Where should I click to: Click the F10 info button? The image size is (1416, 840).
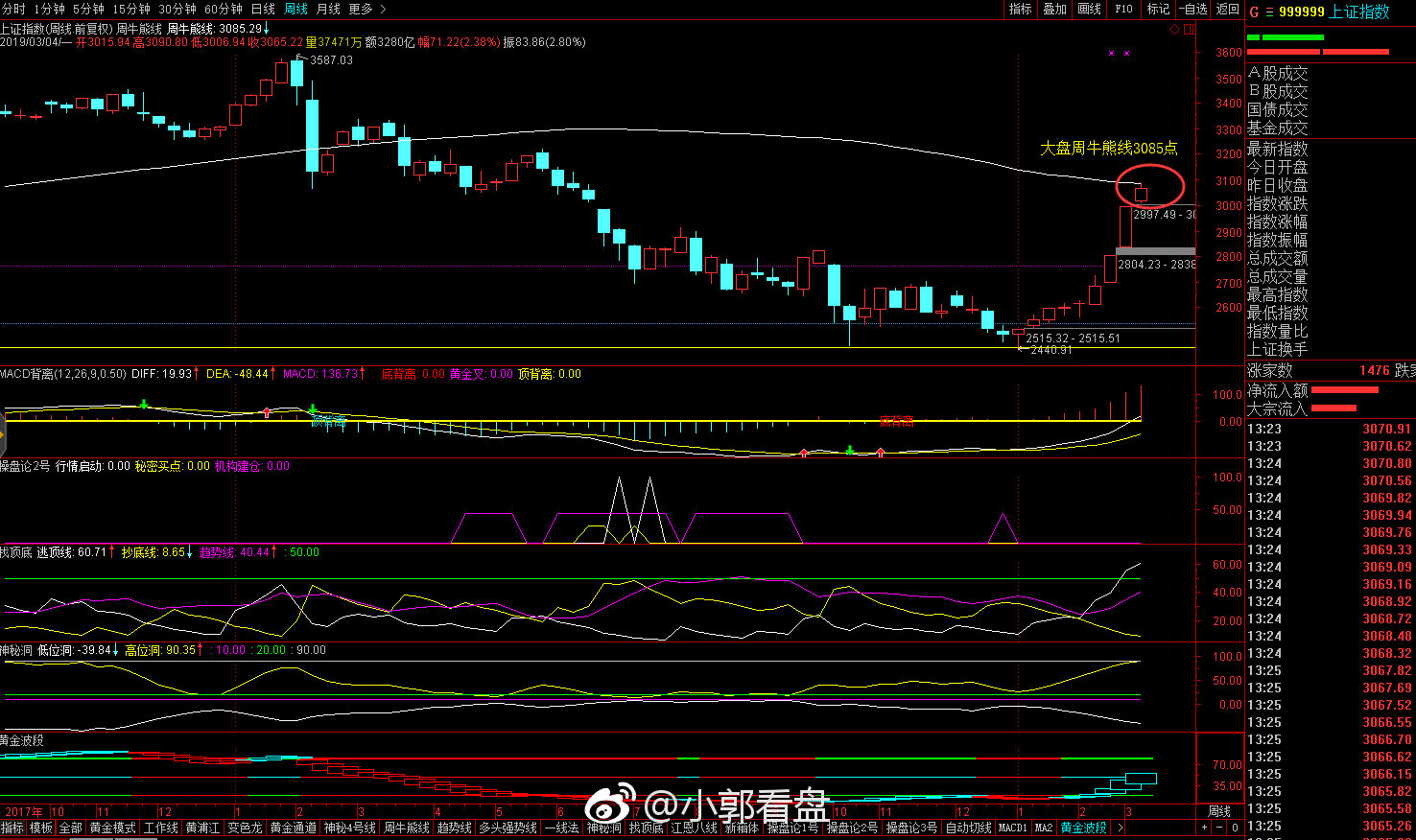1123,9
